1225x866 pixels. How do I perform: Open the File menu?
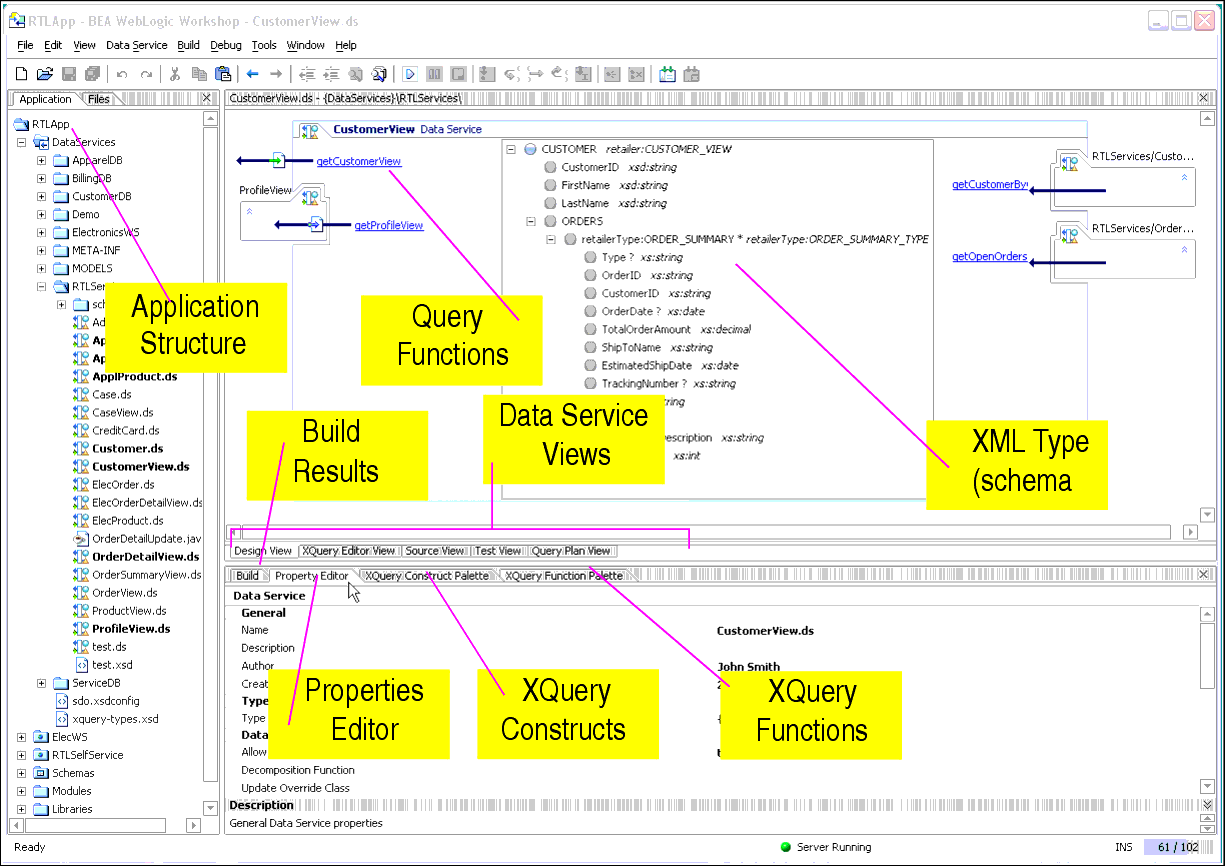(25, 45)
